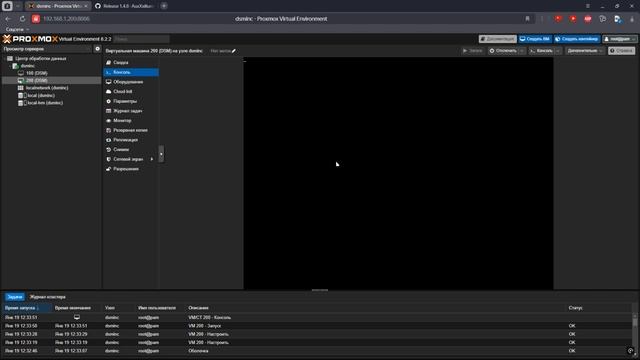The image size is (640, 360).
Task: Click the Proxmox logo
Action: (x=30, y=39)
